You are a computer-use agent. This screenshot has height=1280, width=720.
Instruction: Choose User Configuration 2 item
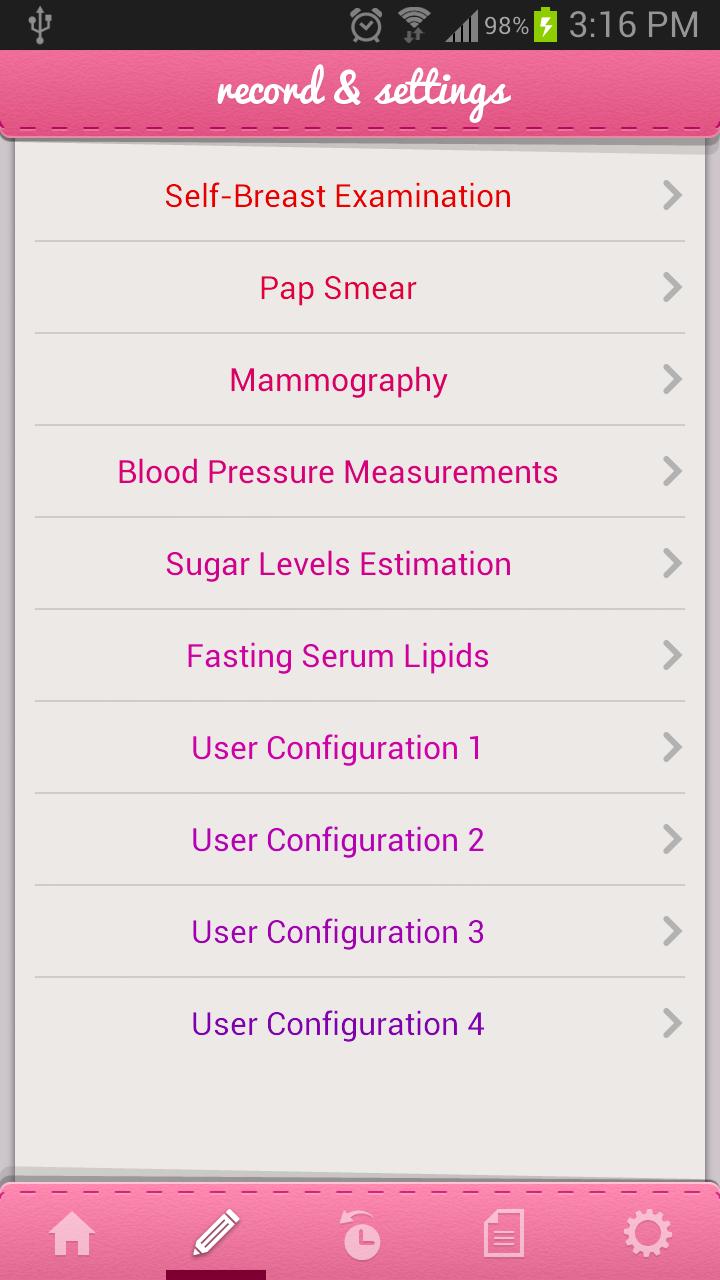(338, 840)
